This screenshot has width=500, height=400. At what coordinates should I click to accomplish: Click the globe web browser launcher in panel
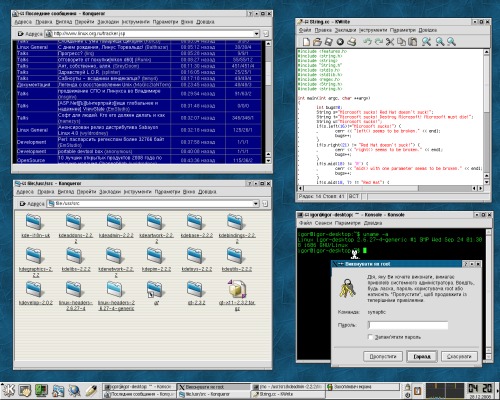click(74, 390)
